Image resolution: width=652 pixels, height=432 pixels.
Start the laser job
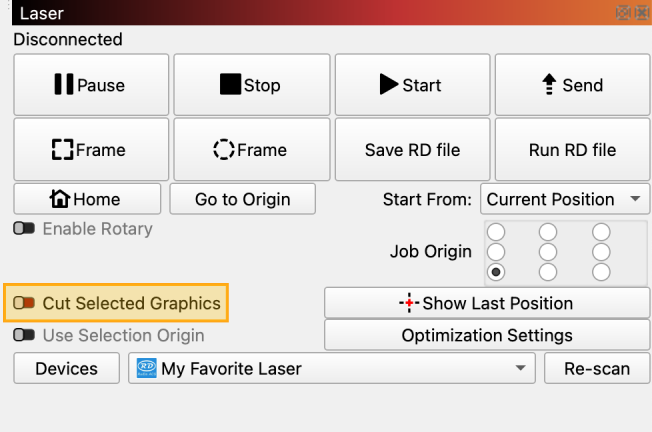click(x=412, y=86)
